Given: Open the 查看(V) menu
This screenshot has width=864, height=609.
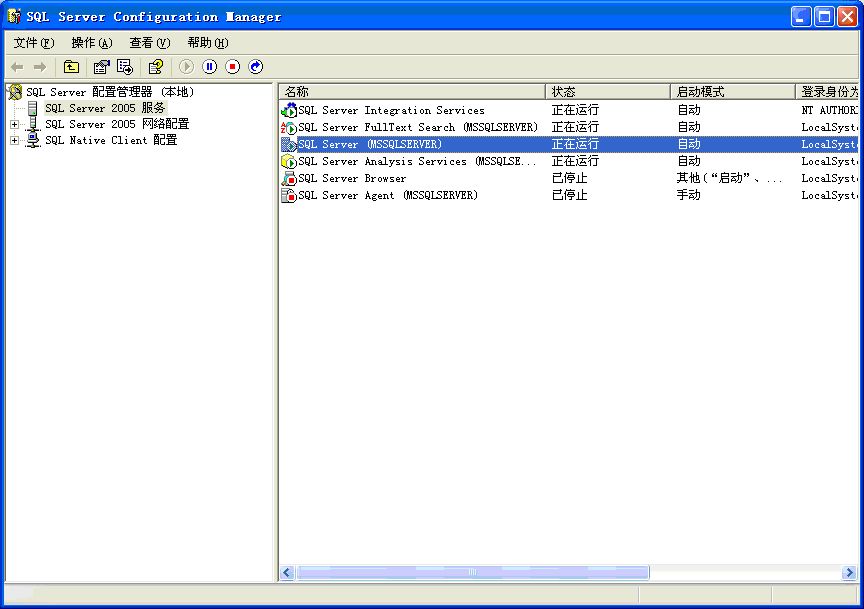Looking at the screenshot, I should point(149,43).
